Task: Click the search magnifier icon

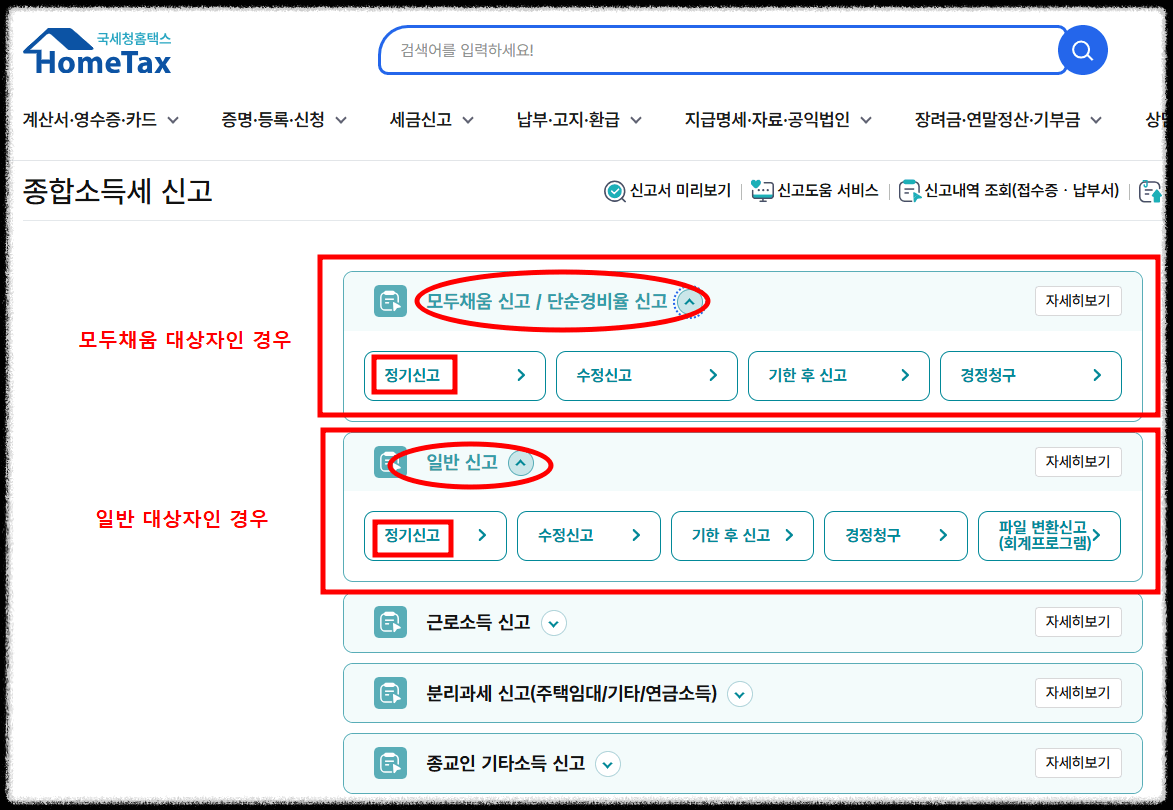Action: pos(1083,49)
